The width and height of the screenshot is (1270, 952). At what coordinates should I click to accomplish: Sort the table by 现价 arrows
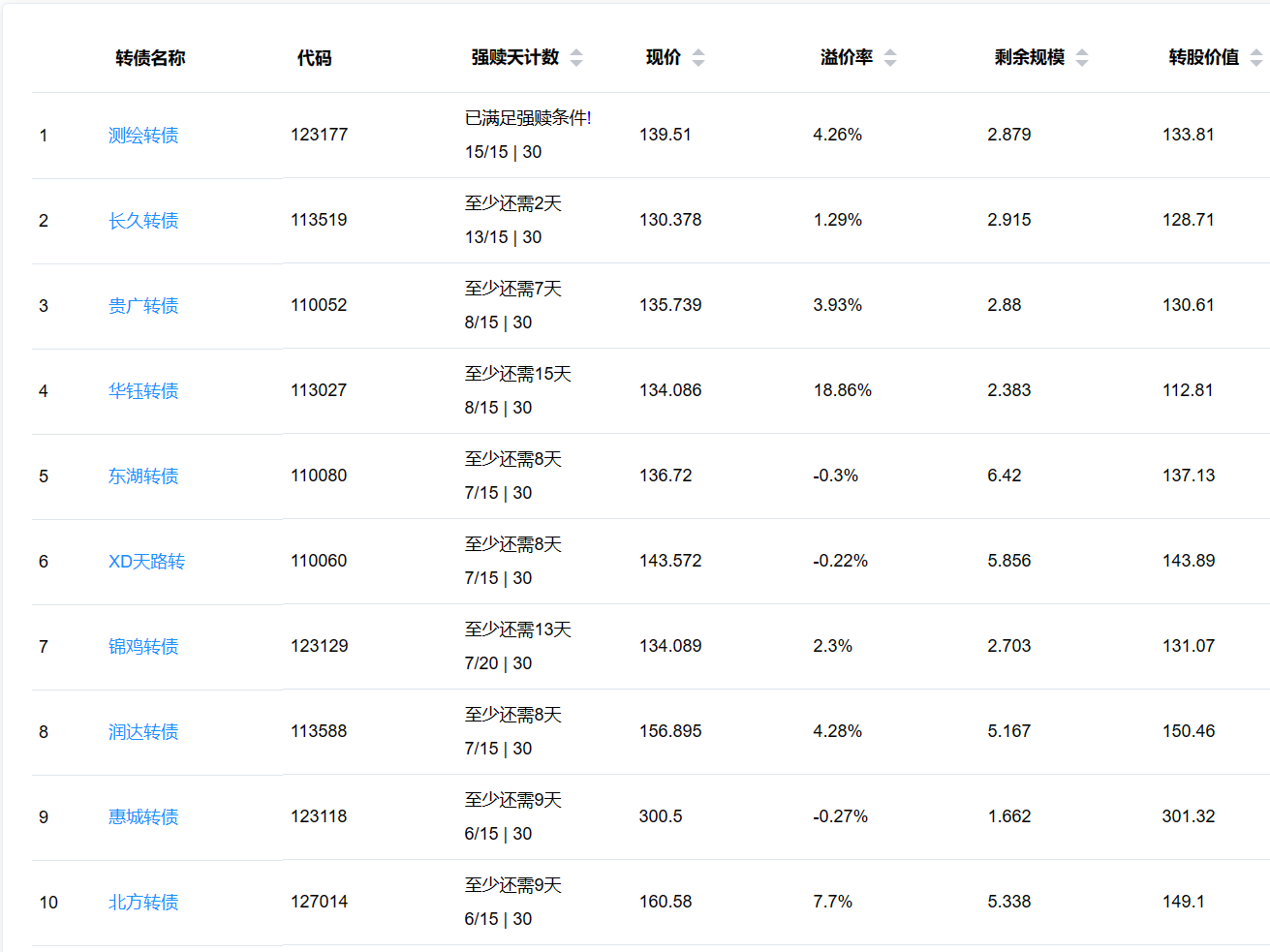pyautogui.click(x=698, y=58)
